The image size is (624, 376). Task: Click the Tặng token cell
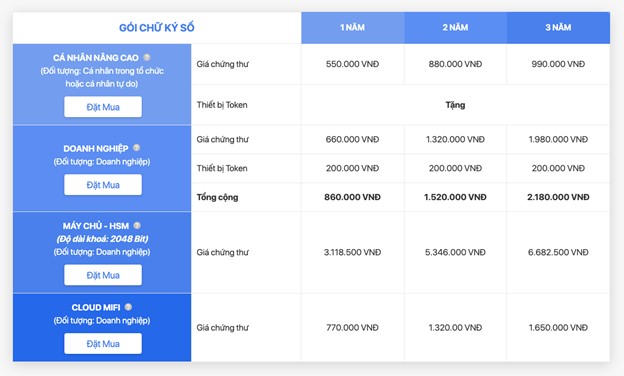[455, 105]
